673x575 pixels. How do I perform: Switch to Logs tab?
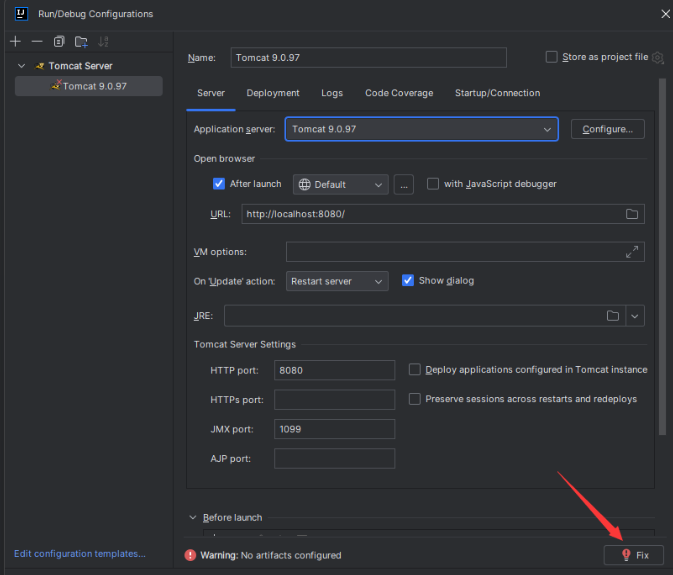point(332,93)
